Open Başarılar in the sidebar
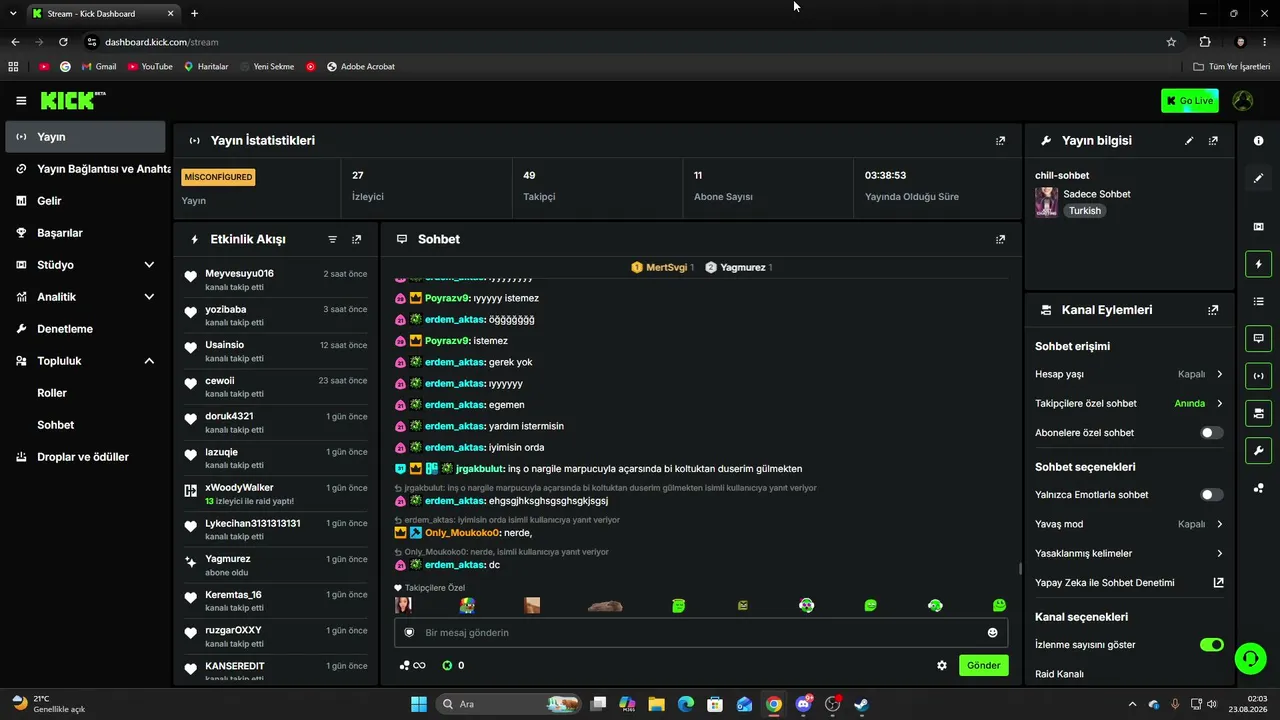Screen dimensions: 1280x720 pos(85,233)
